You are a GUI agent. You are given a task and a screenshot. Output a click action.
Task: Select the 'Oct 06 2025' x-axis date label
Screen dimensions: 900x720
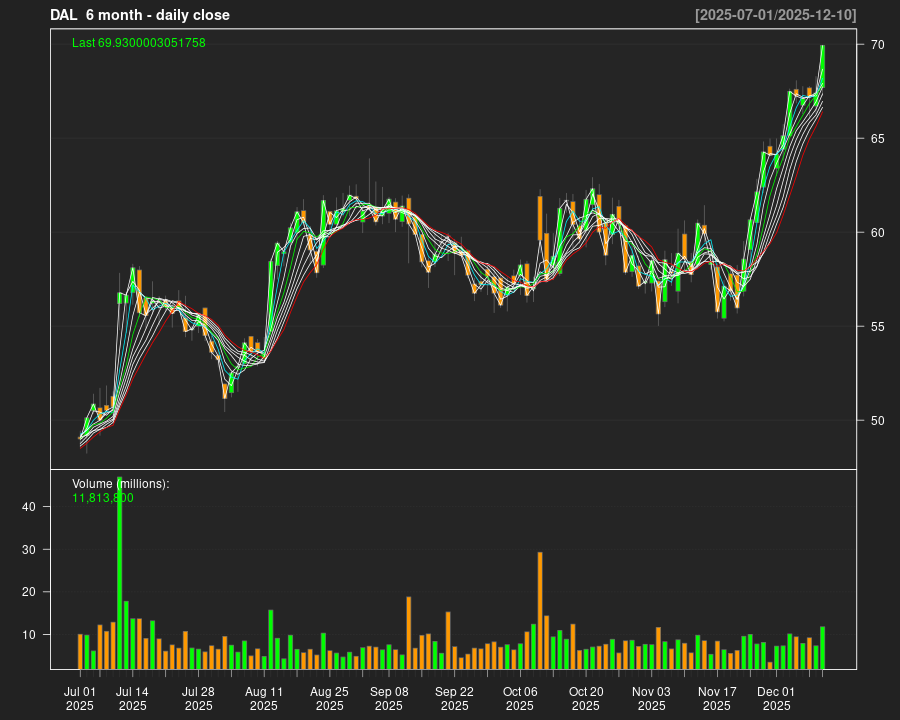point(520,698)
